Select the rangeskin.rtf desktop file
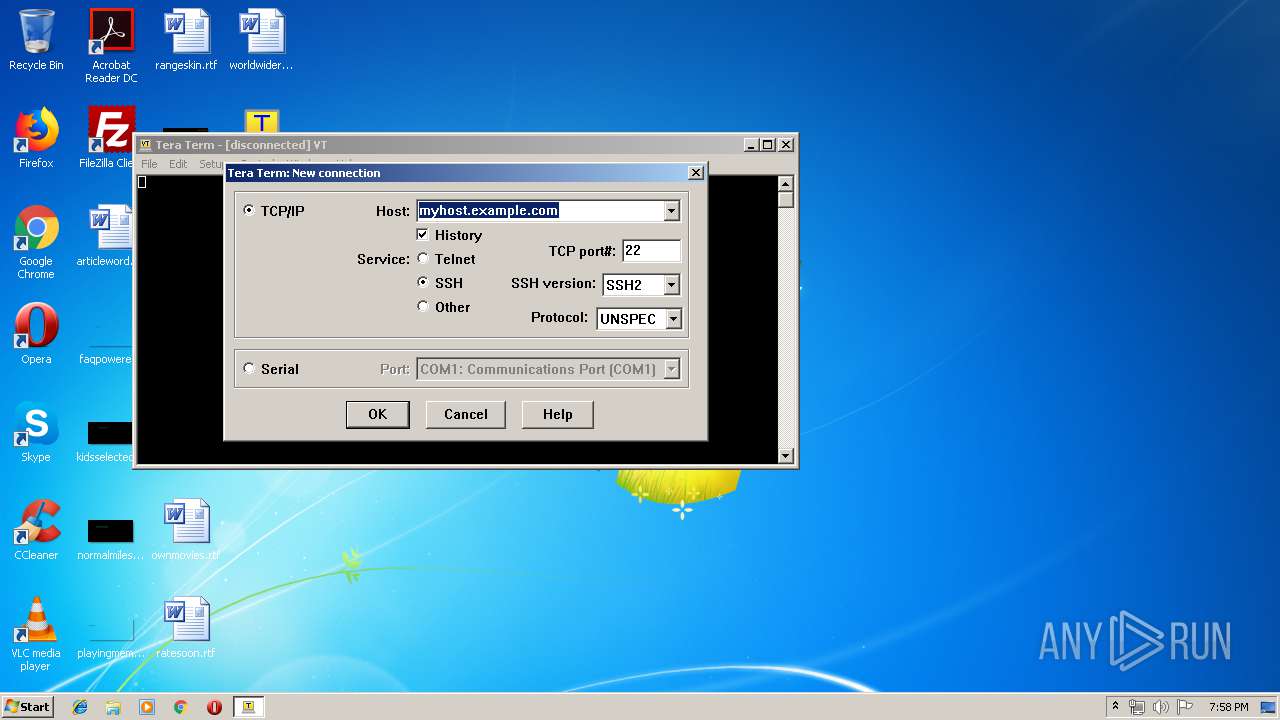The height and width of the screenshot is (720, 1280). click(x=186, y=40)
